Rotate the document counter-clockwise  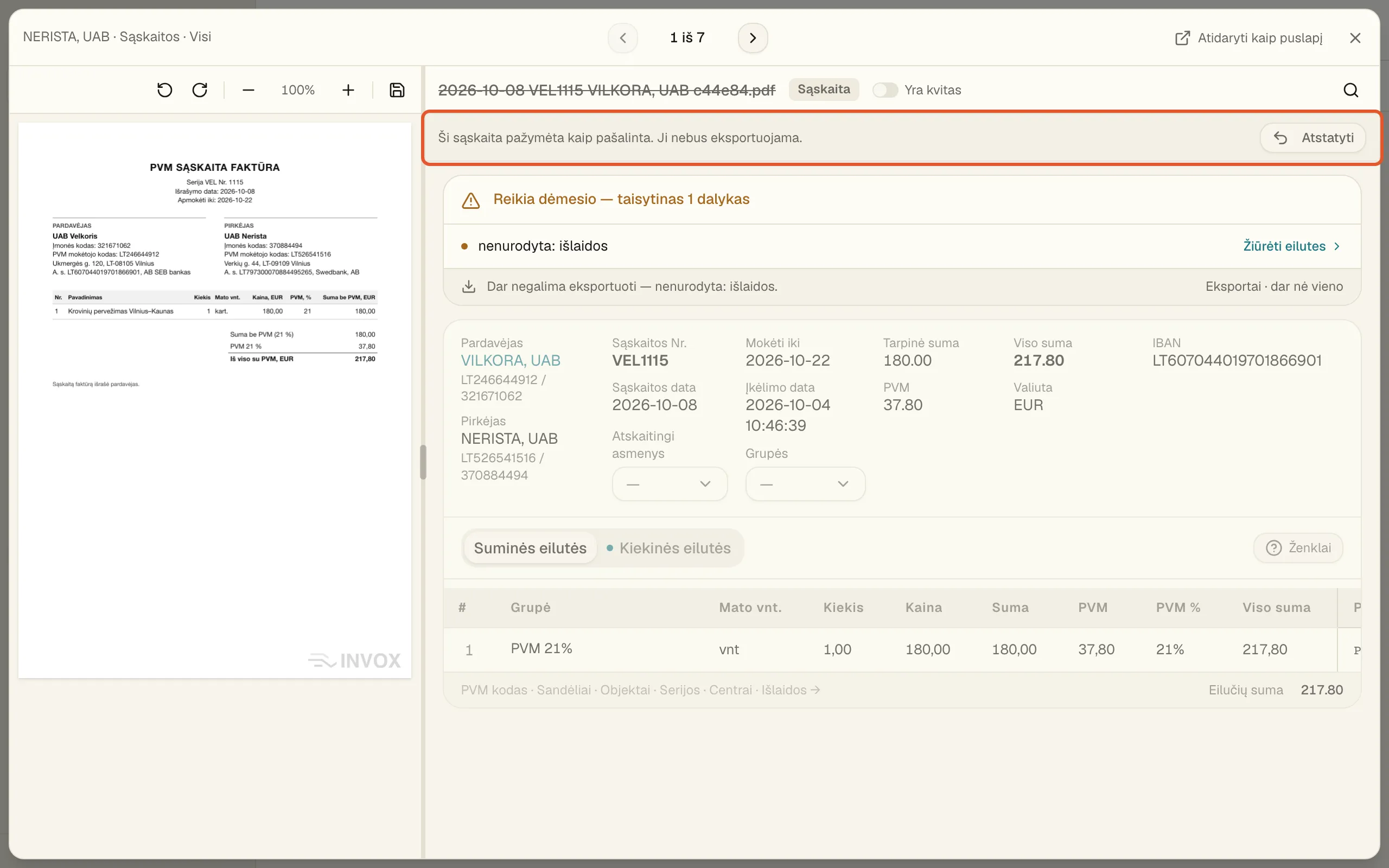pyautogui.click(x=165, y=90)
